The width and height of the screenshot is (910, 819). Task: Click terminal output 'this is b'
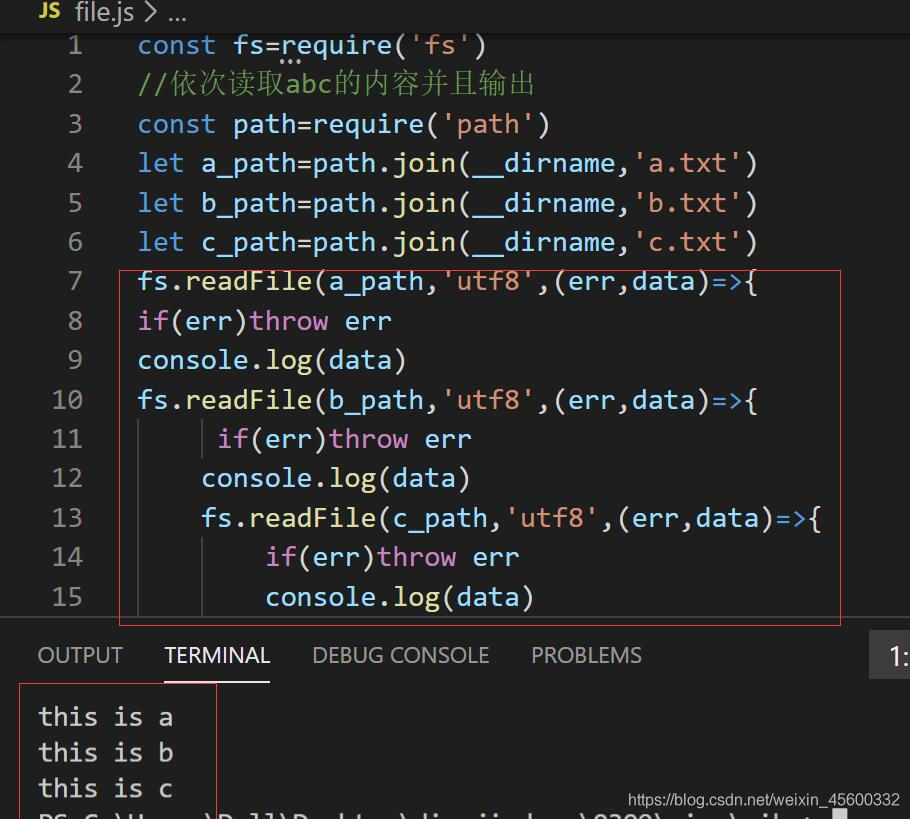click(x=106, y=753)
